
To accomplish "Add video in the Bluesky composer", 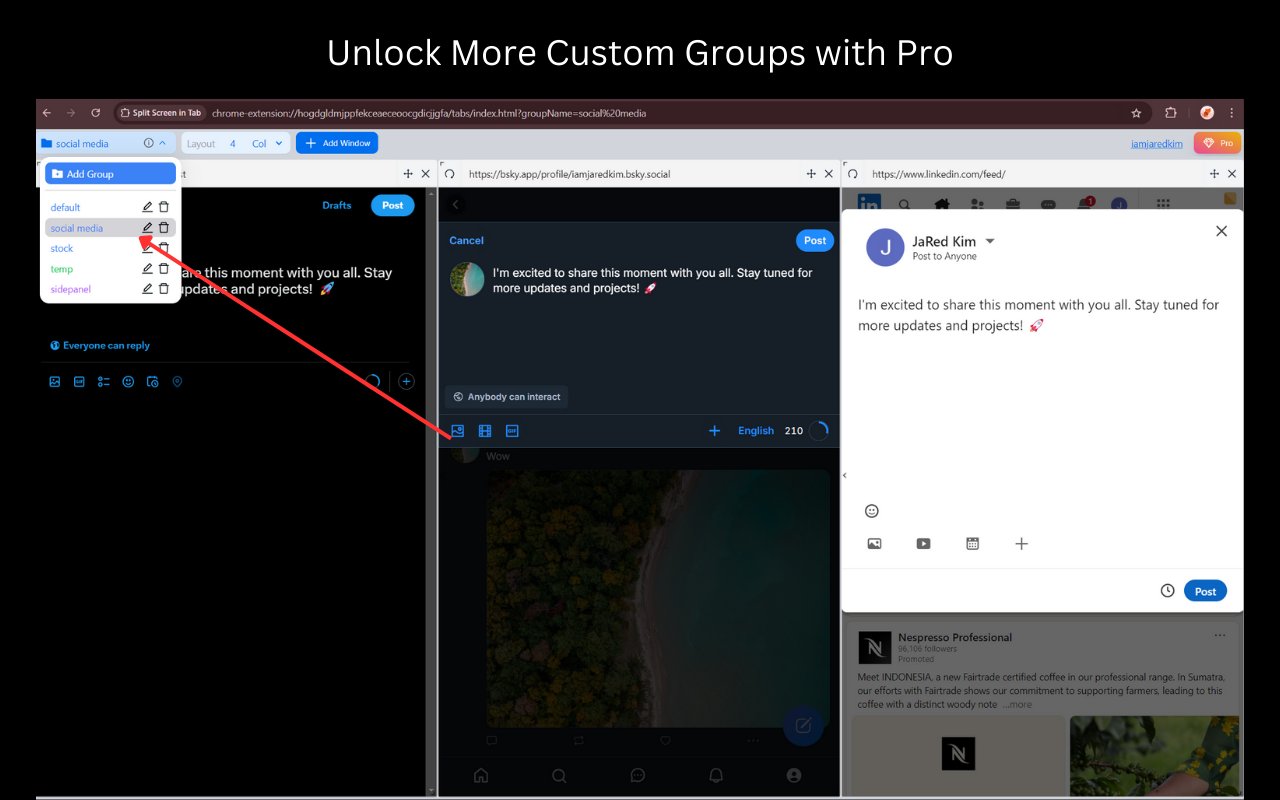I will pyautogui.click(x=485, y=431).
